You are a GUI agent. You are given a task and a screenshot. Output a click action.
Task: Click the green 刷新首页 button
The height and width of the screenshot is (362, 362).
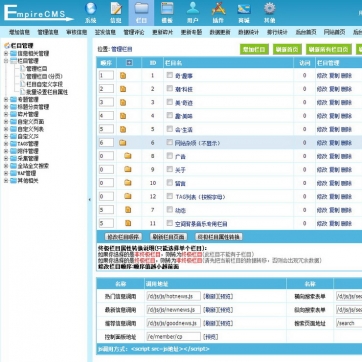pyautogui.click(x=287, y=49)
